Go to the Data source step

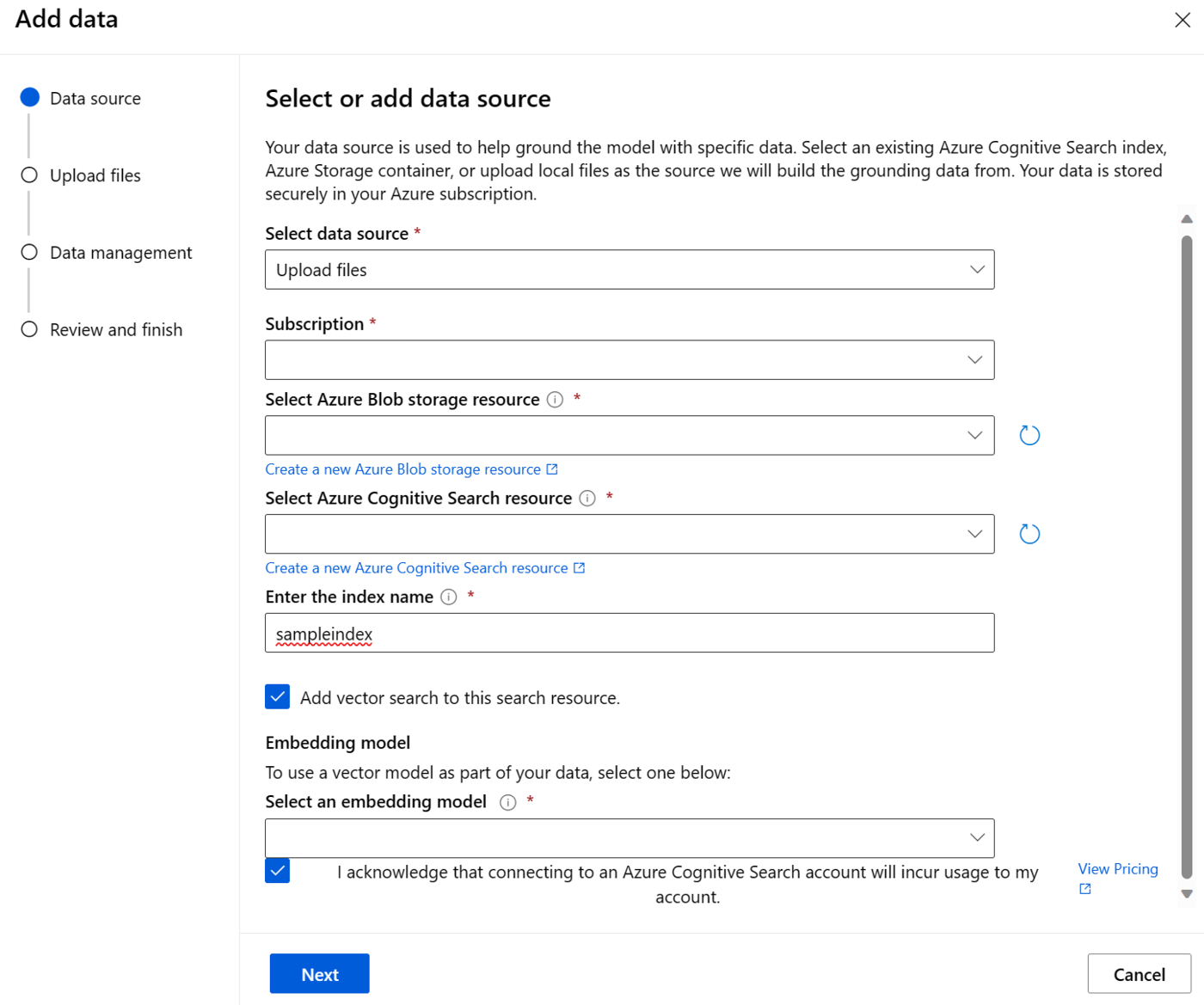click(81, 98)
